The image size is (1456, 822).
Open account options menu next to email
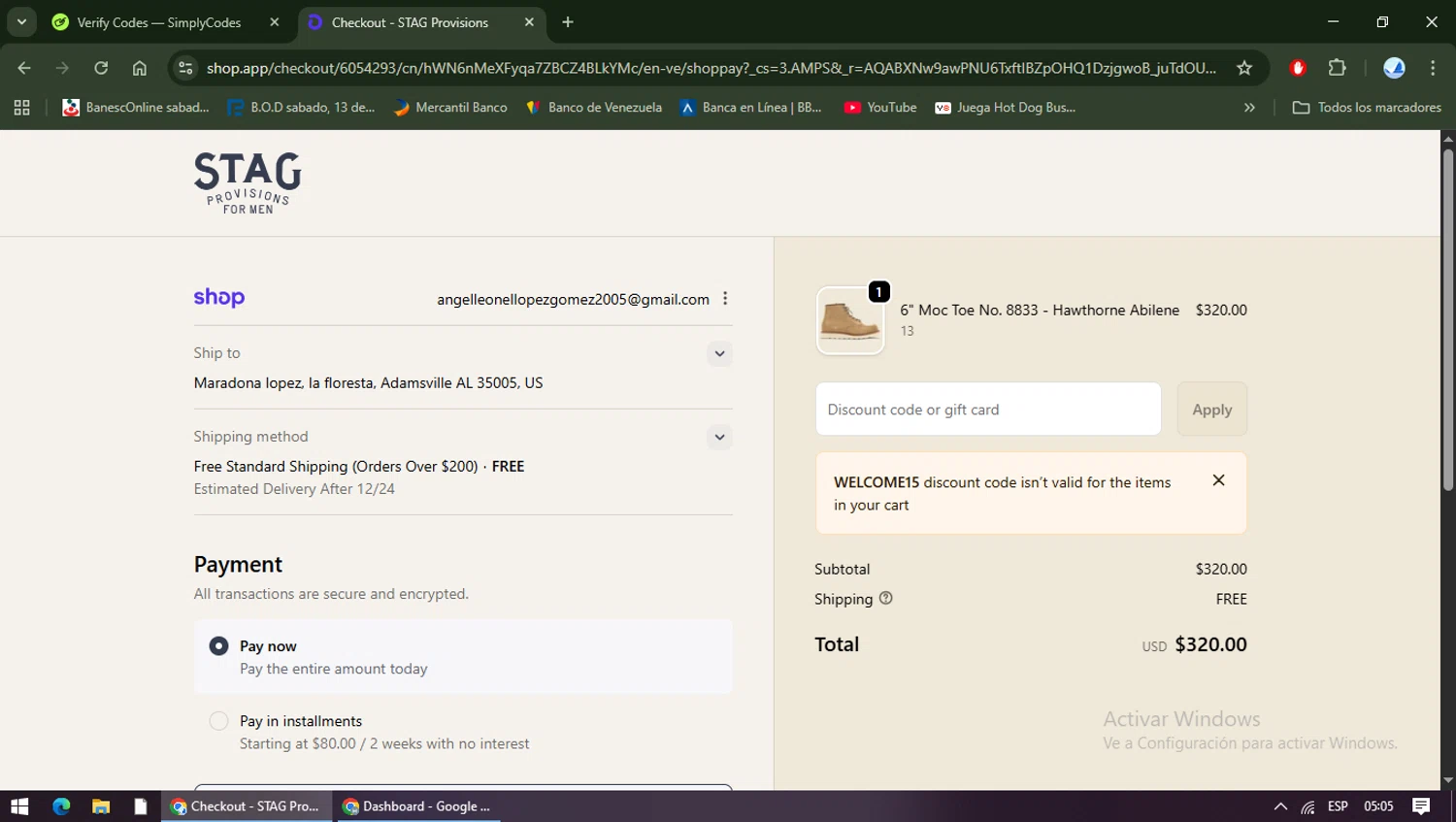[x=725, y=299]
